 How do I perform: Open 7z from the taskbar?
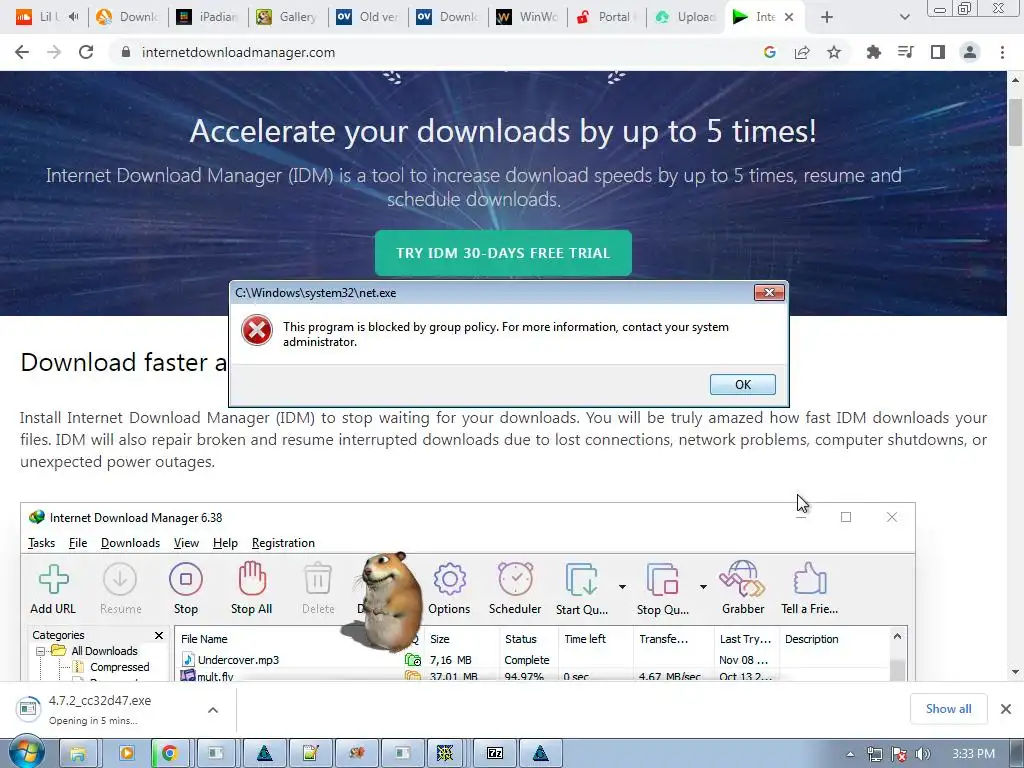click(494, 754)
